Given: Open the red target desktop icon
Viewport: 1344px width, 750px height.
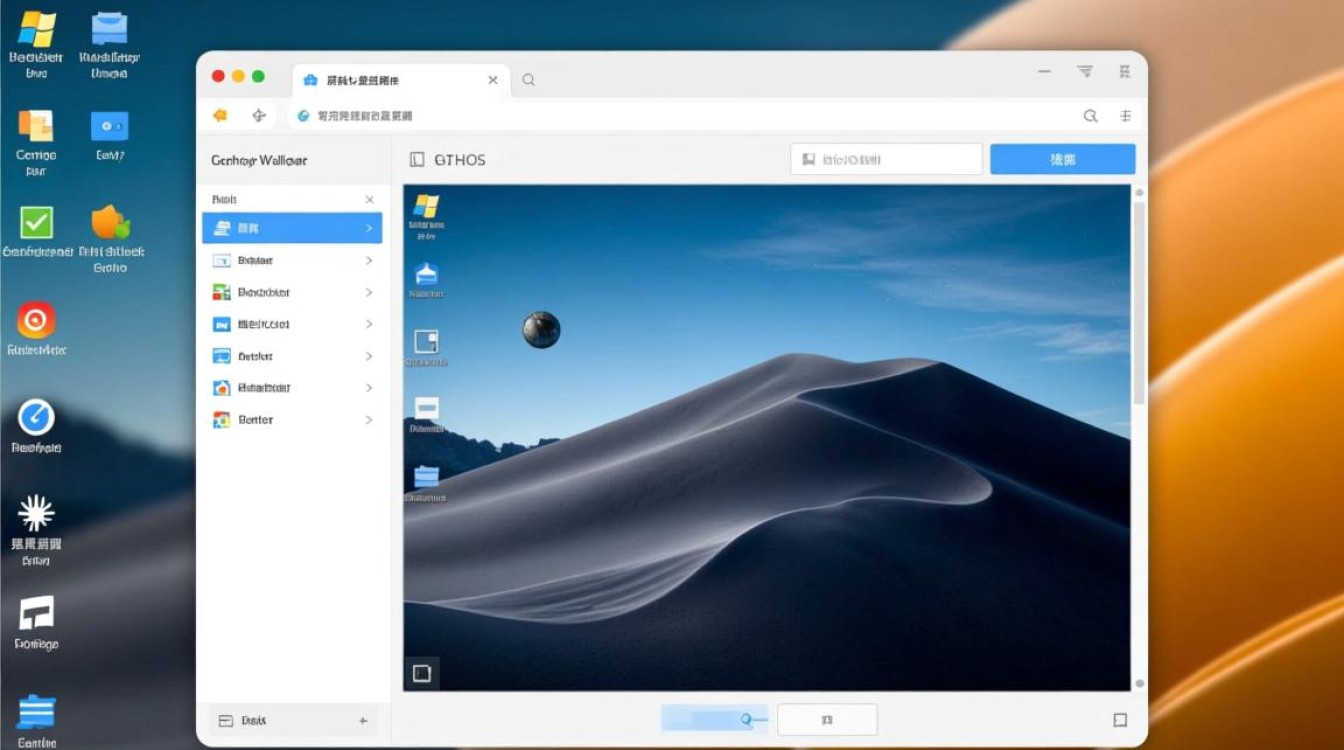Looking at the screenshot, I should [x=36, y=320].
